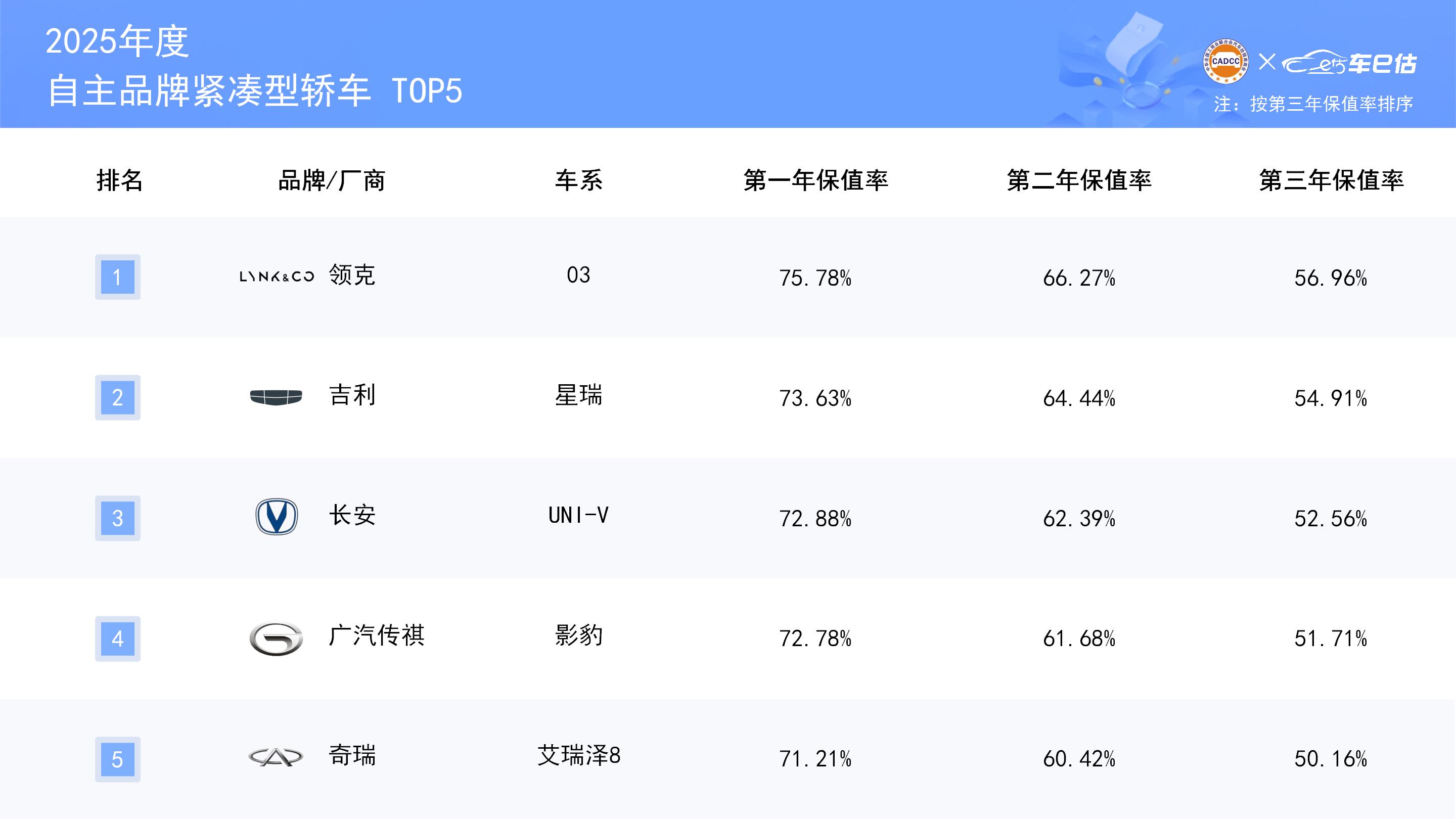Screen dimensions: 1456x819
Task: Click the Geely brand logo
Action: tap(276, 397)
